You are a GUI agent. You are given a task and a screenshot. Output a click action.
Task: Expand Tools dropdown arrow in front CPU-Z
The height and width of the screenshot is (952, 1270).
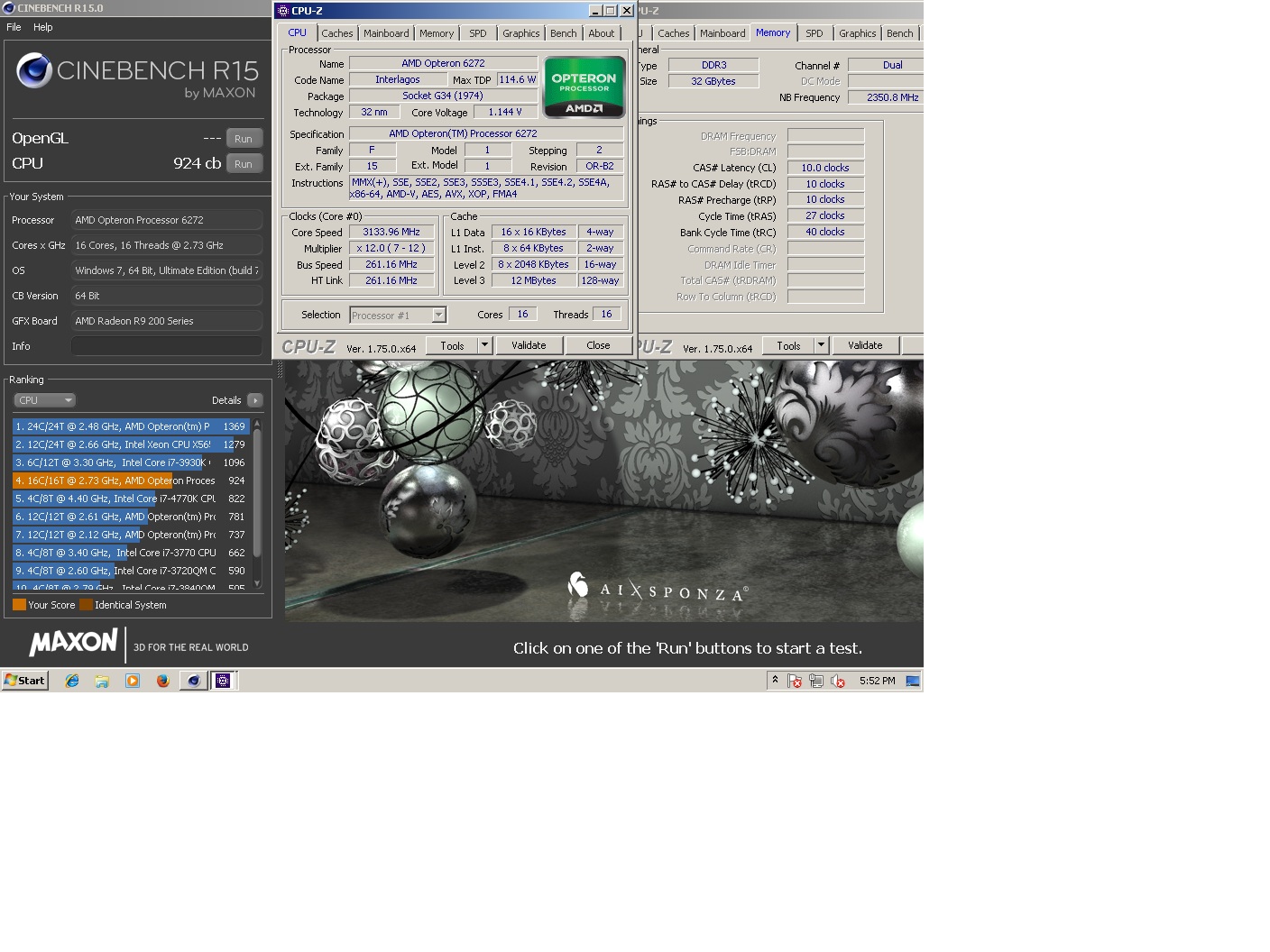coord(484,345)
